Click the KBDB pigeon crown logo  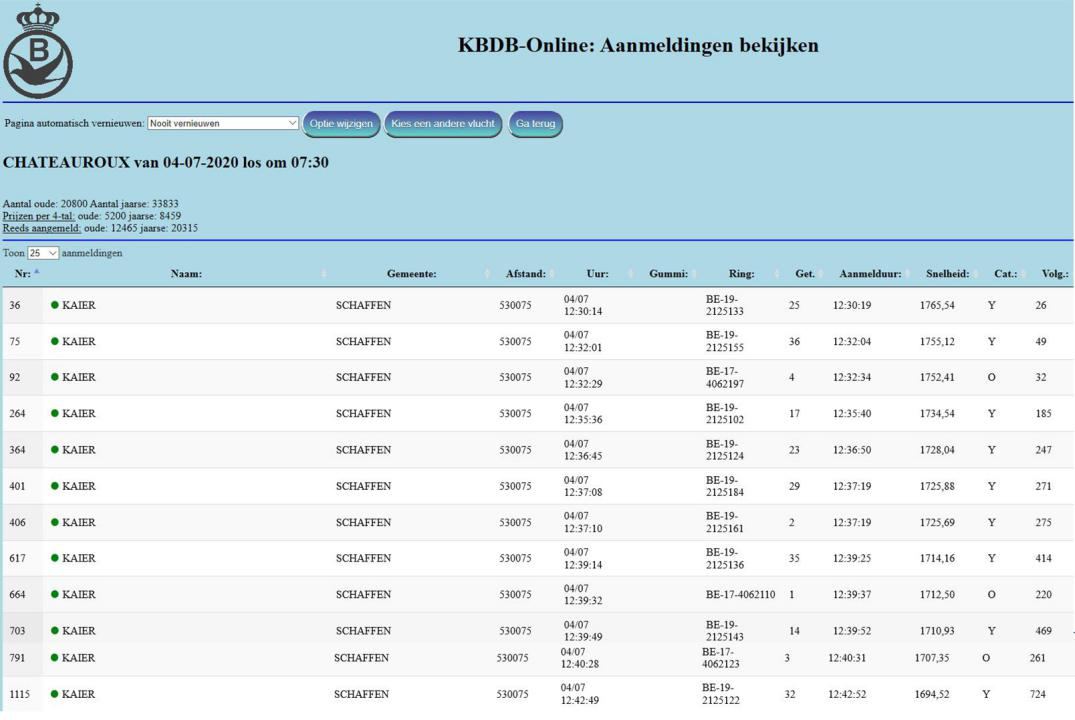point(38,52)
